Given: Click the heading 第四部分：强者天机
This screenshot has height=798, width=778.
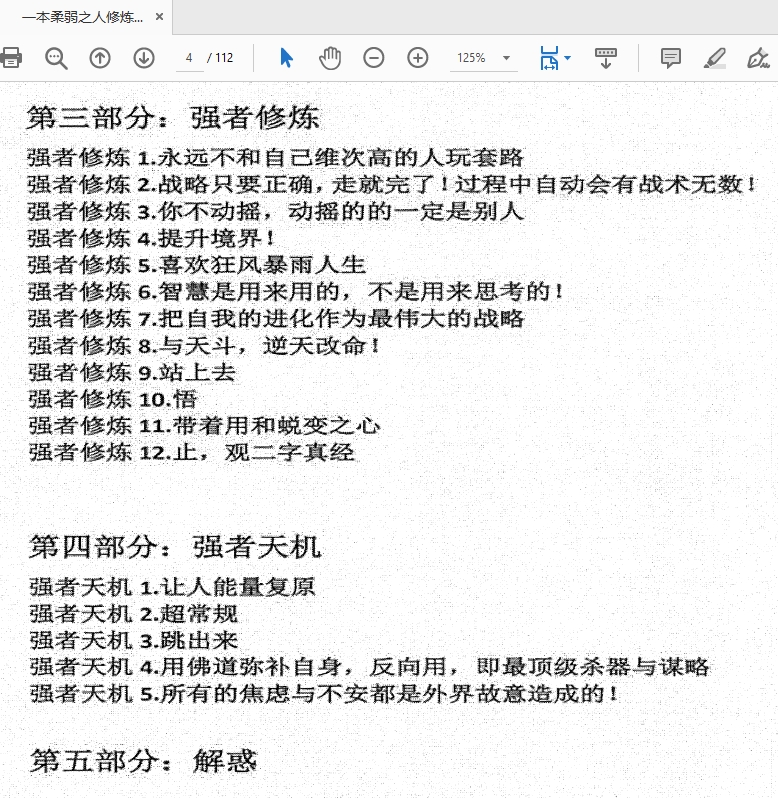Looking at the screenshot, I should coord(175,546).
